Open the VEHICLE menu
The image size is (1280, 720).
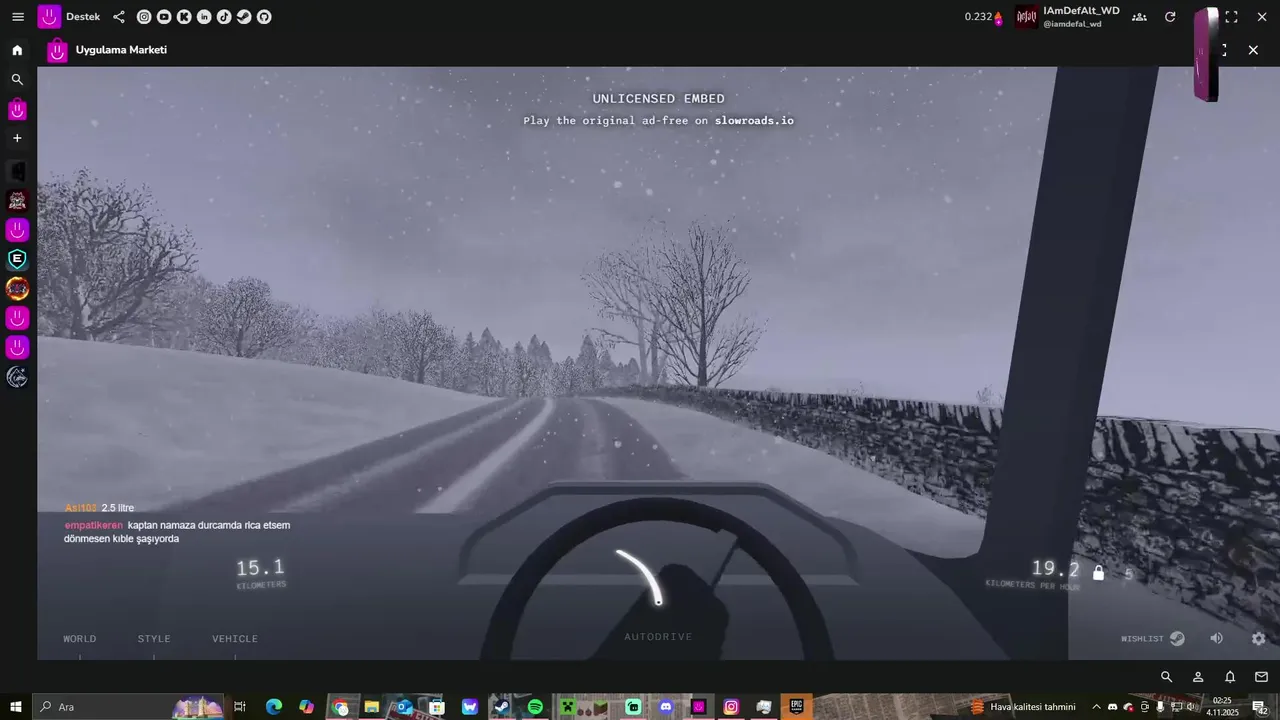[235, 639]
